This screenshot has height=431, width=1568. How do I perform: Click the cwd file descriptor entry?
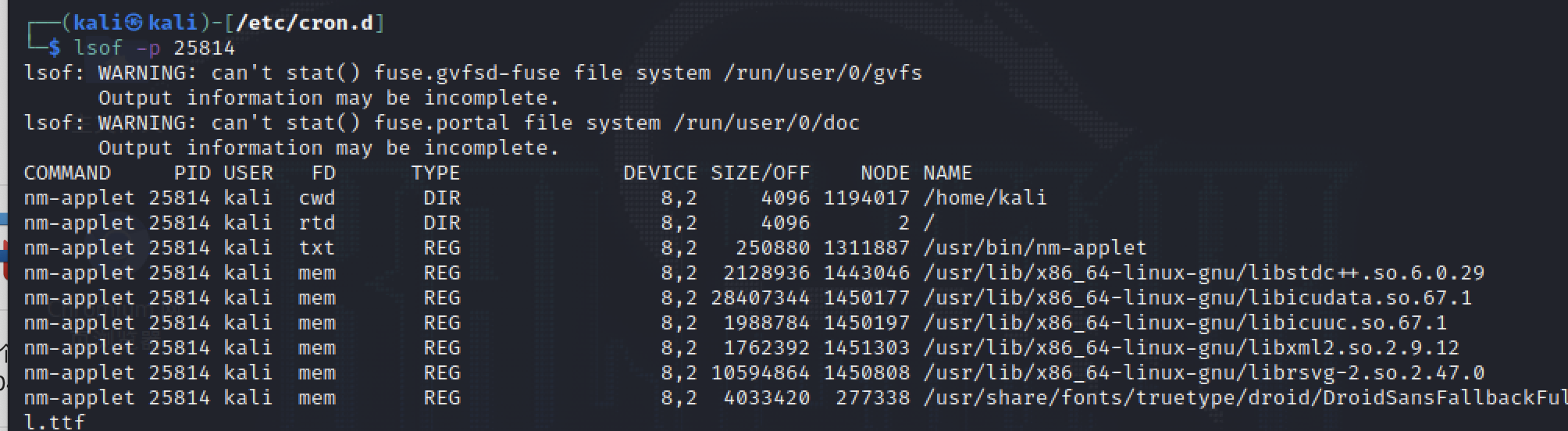[316, 198]
